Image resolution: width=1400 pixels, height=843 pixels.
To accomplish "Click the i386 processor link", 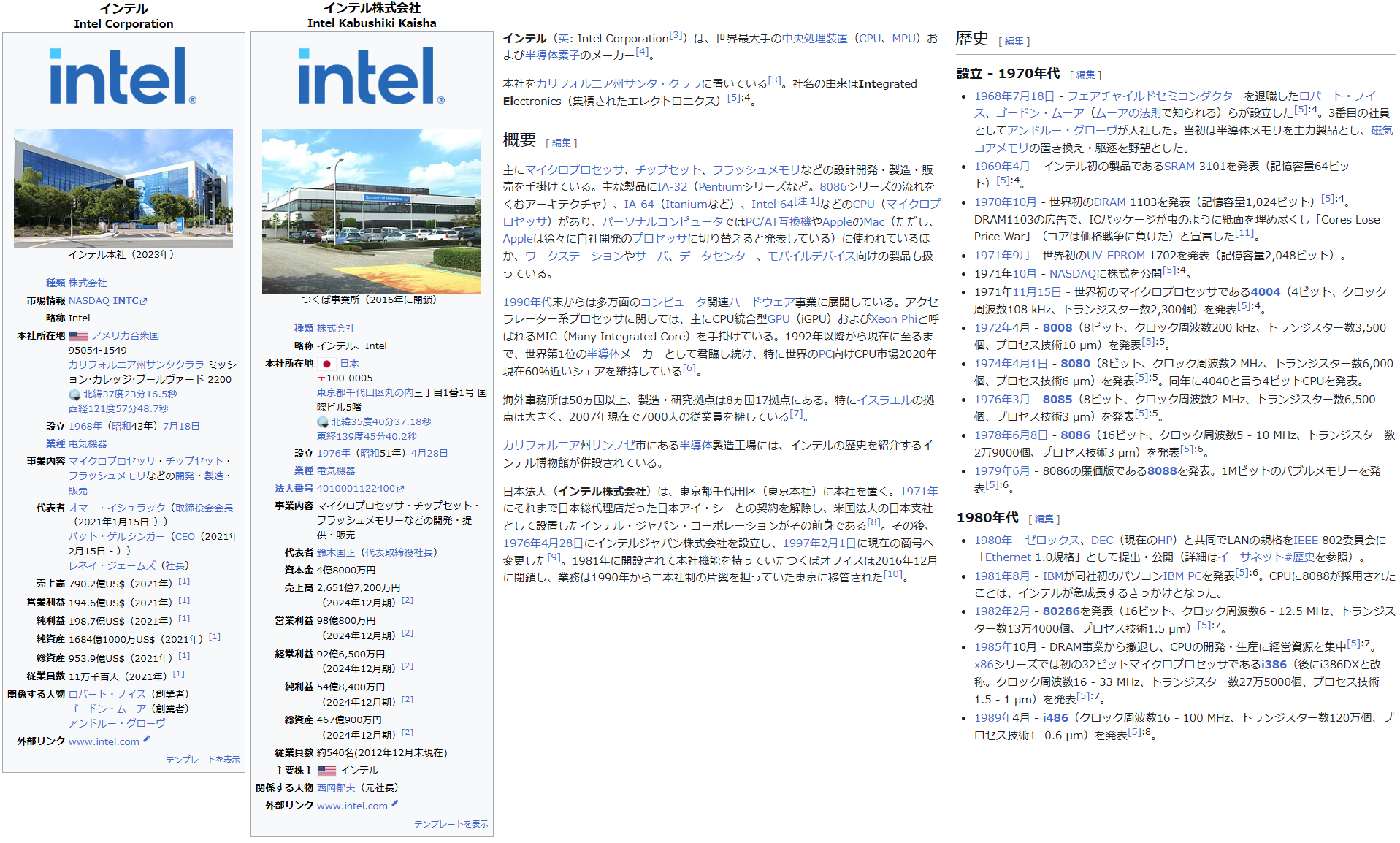I will 1274,665.
